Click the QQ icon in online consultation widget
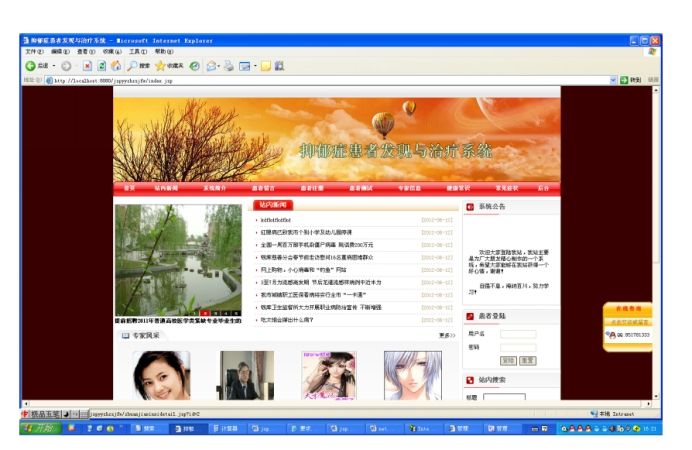Viewport: 692px width, 450px height. pos(612,335)
